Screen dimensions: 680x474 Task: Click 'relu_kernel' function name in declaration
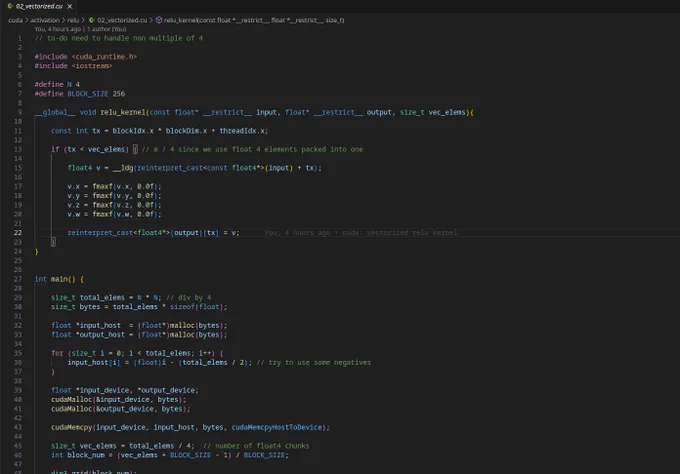point(123,112)
